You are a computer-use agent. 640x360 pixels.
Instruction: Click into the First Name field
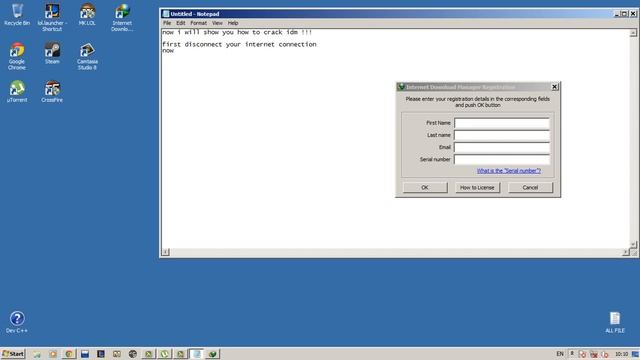coord(502,123)
